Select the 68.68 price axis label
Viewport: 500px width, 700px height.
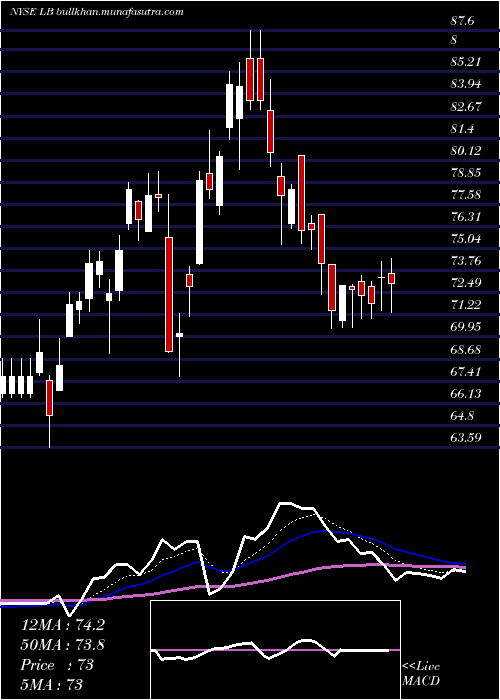(466, 349)
